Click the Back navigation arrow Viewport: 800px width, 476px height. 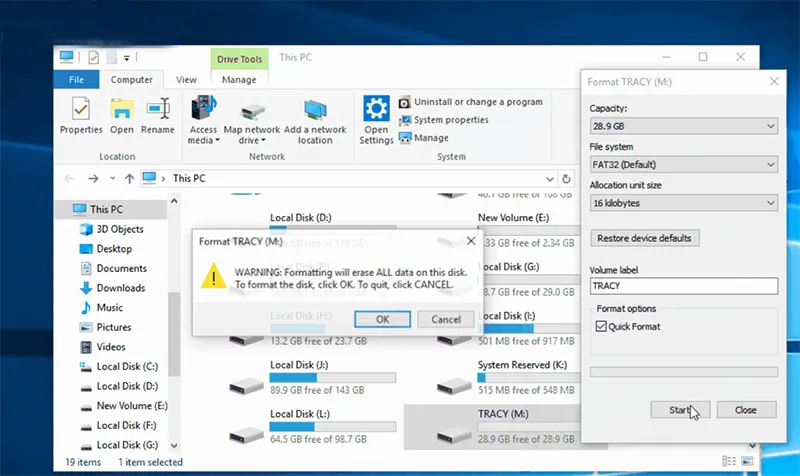[x=69, y=179]
